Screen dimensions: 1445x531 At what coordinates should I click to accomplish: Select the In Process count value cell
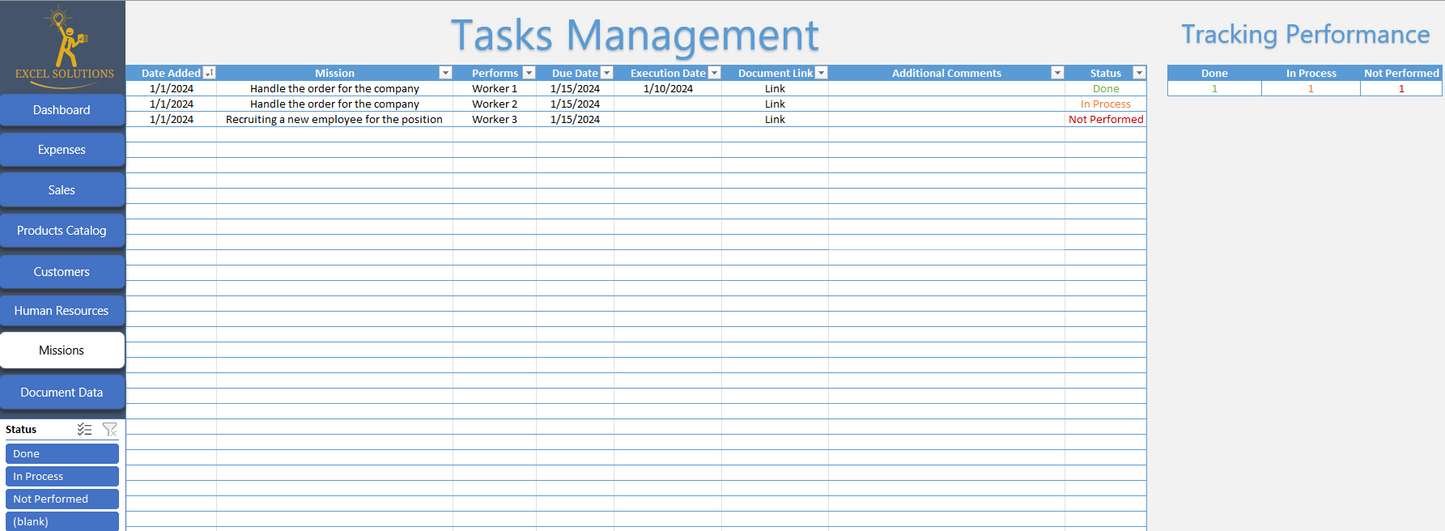click(1311, 89)
